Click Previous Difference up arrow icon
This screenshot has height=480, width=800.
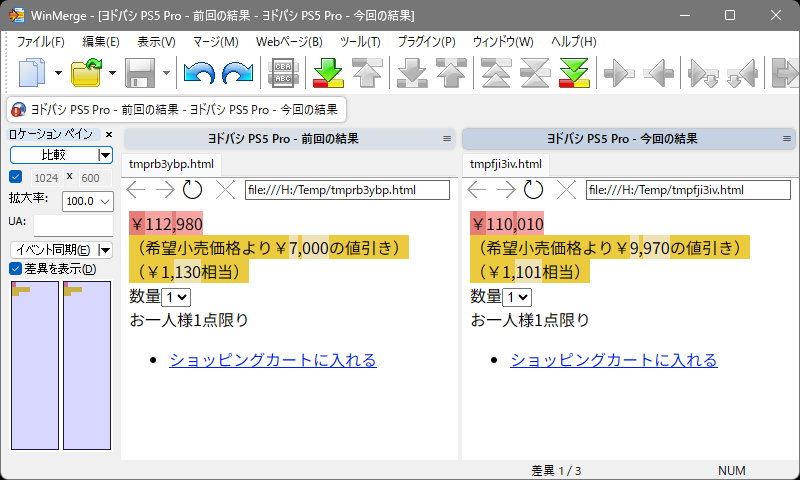tap(367, 72)
